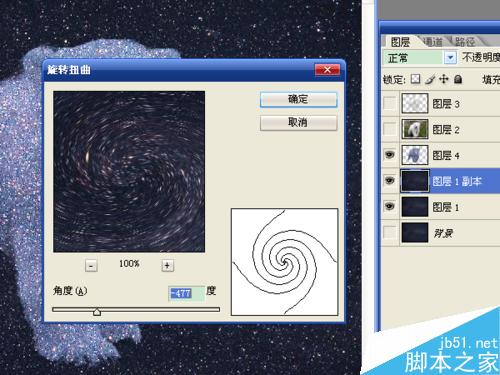Hide 图层 4 with its eye icon
Screen dimensions: 500x375
(389, 155)
